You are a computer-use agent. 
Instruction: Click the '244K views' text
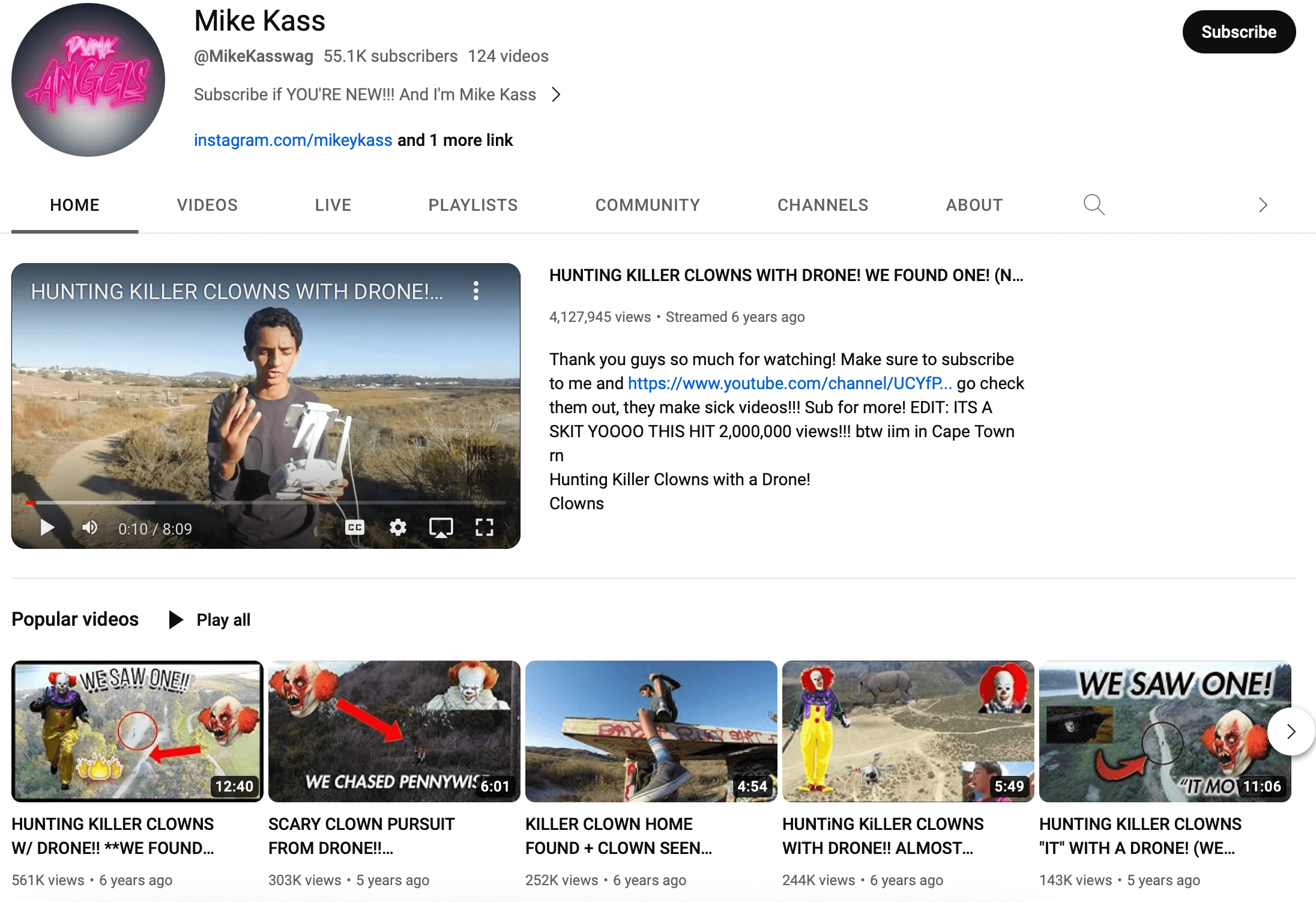click(819, 880)
